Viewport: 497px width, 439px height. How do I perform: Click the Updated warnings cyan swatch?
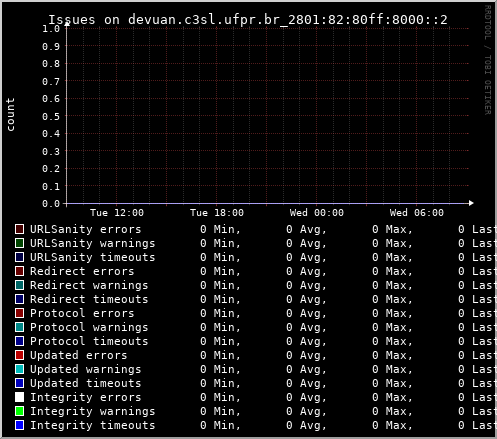[x=19, y=369]
